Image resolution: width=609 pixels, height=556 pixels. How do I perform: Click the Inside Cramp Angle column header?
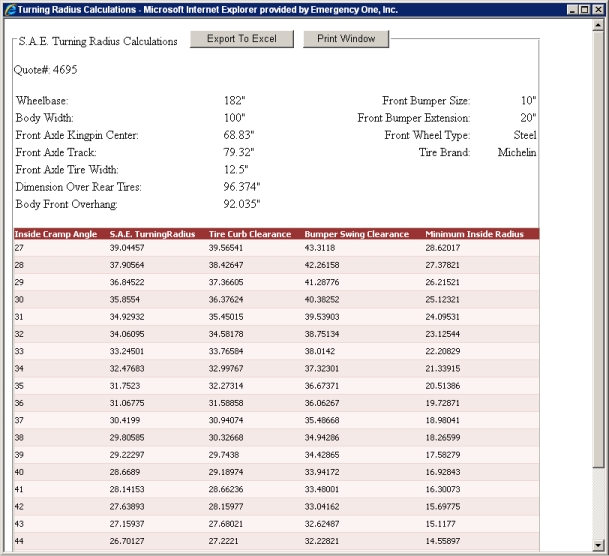(x=56, y=234)
